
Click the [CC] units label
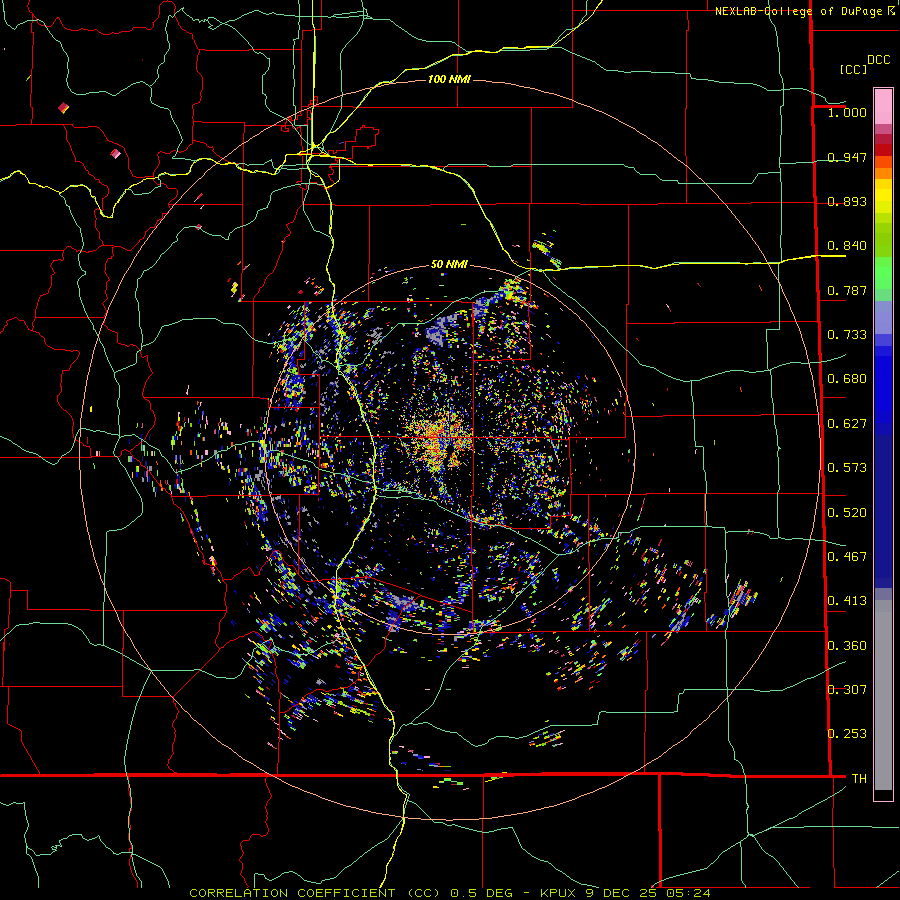(x=854, y=69)
